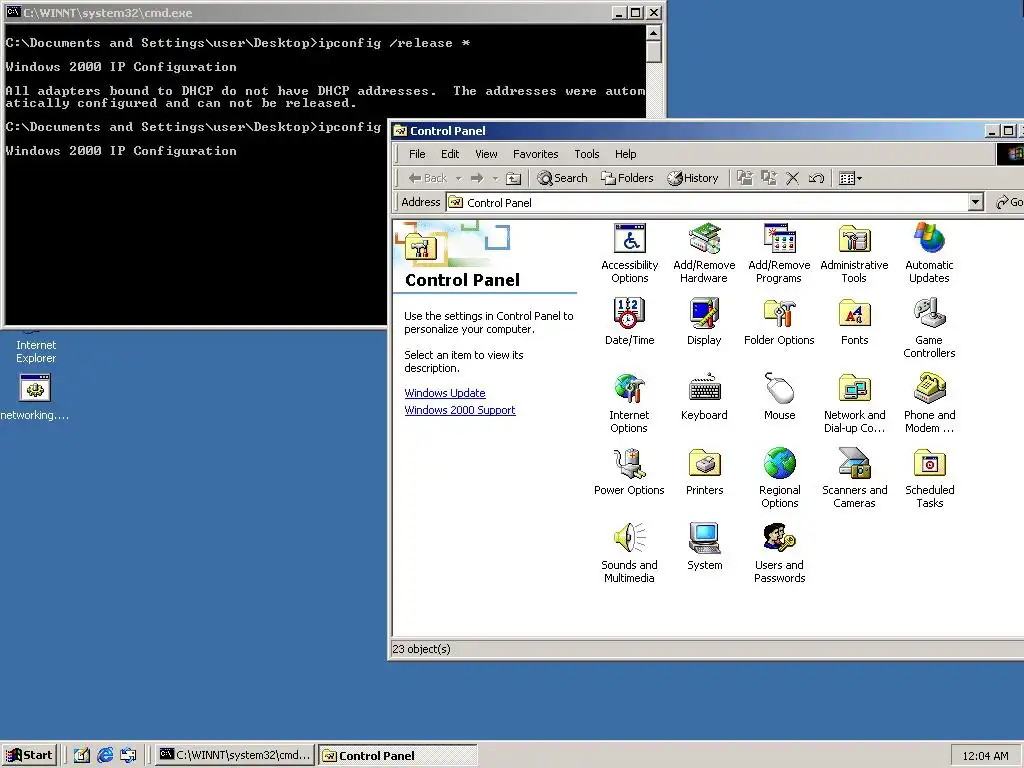Click the Back toolbar button

[x=428, y=178]
